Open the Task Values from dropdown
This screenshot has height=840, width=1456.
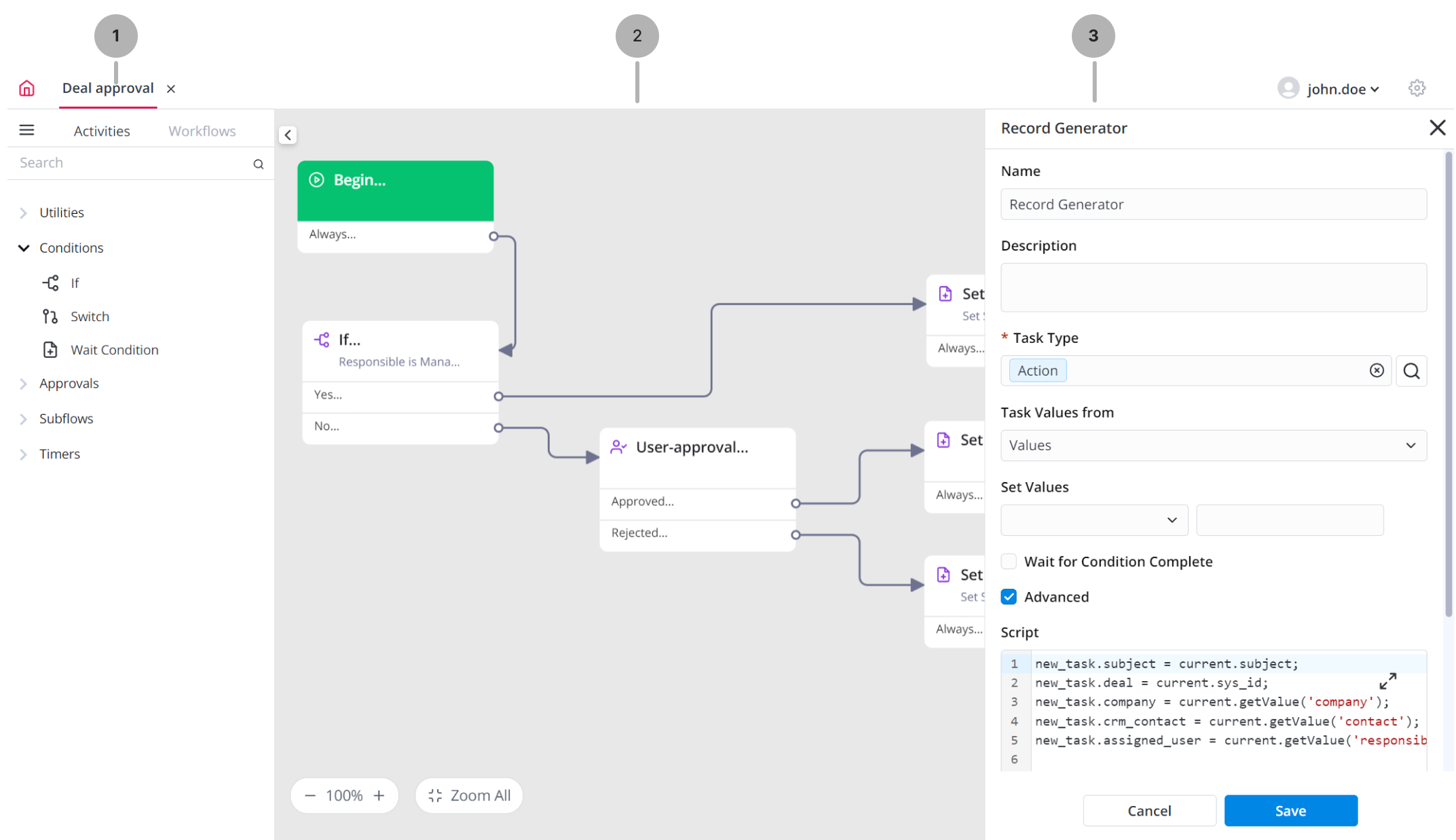(x=1214, y=445)
